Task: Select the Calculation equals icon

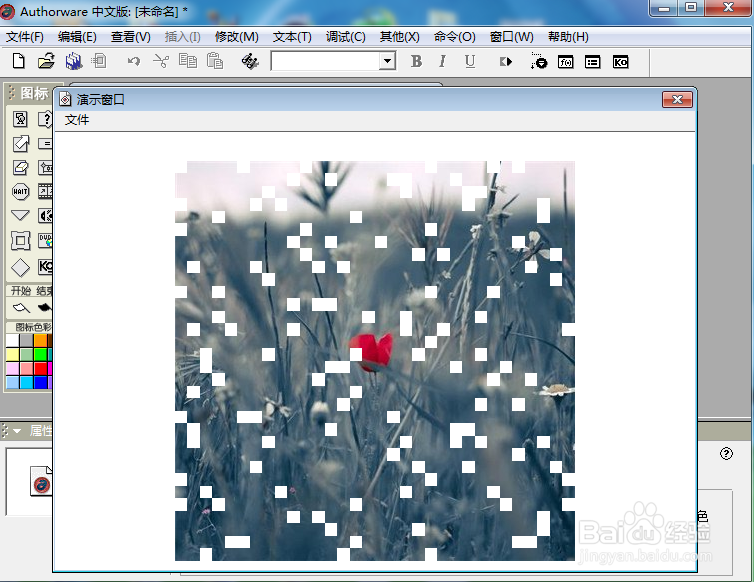Action: (x=45, y=143)
